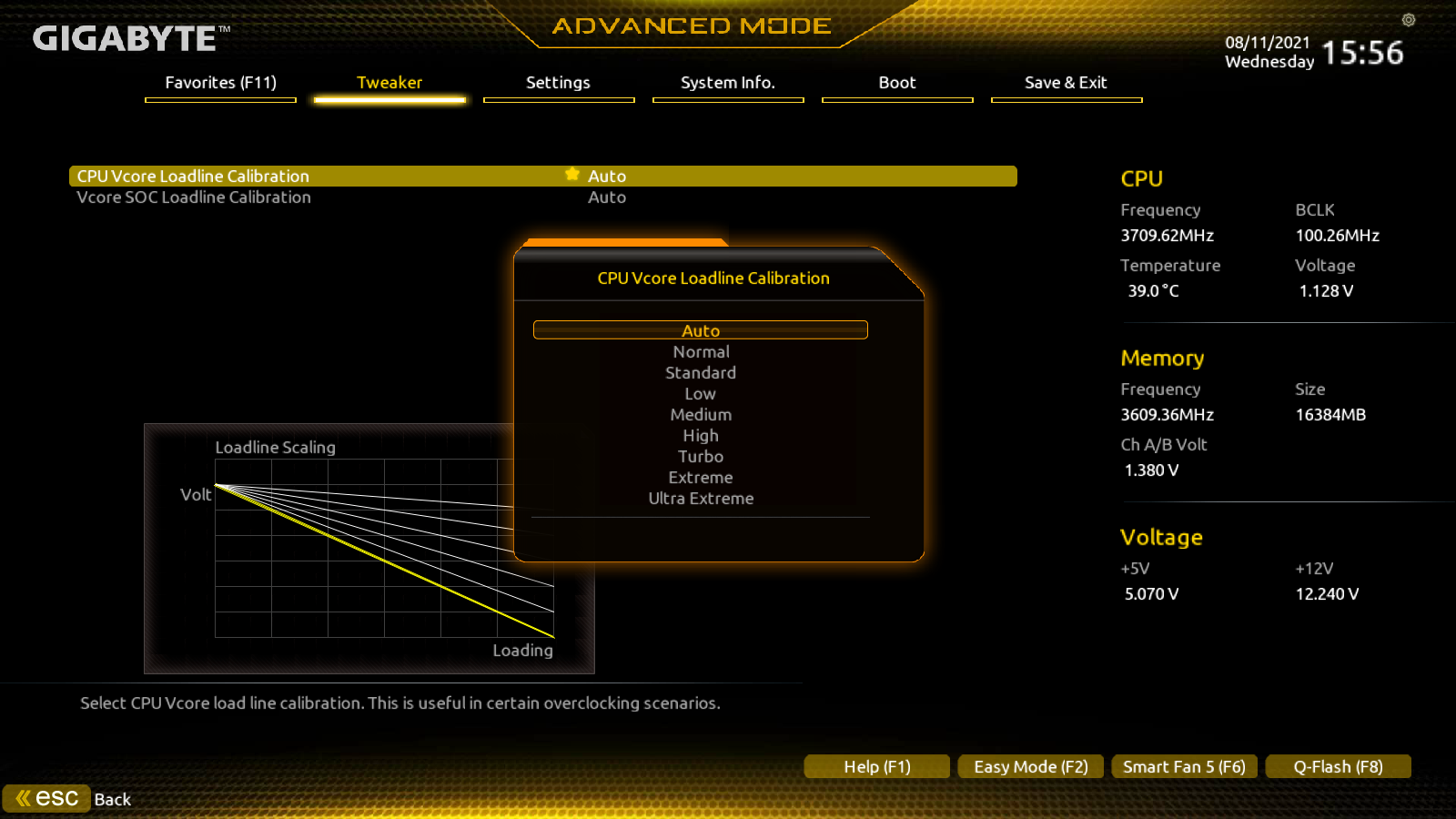Switch to the Tweaker tab
This screenshot has width=1456, height=819.
click(x=389, y=83)
